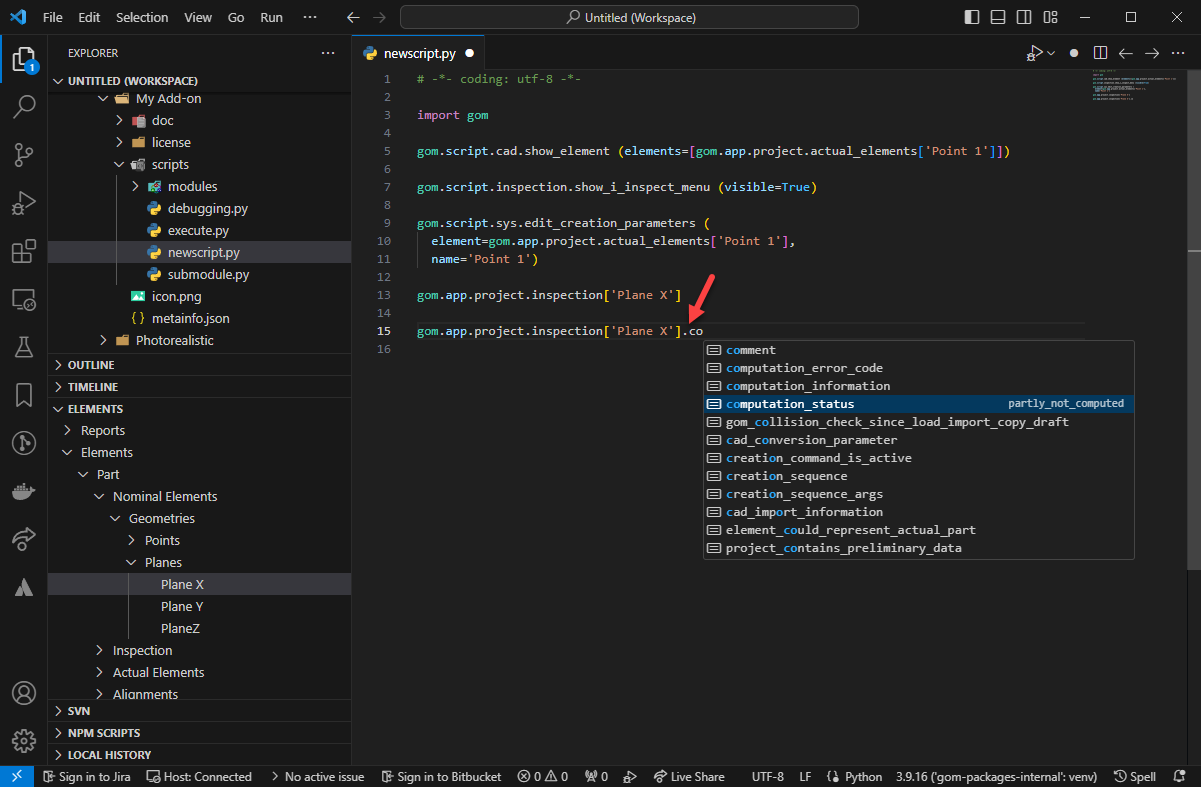Expand the Outline section
The height and width of the screenshot is (787, 1201).
(91, 365)
